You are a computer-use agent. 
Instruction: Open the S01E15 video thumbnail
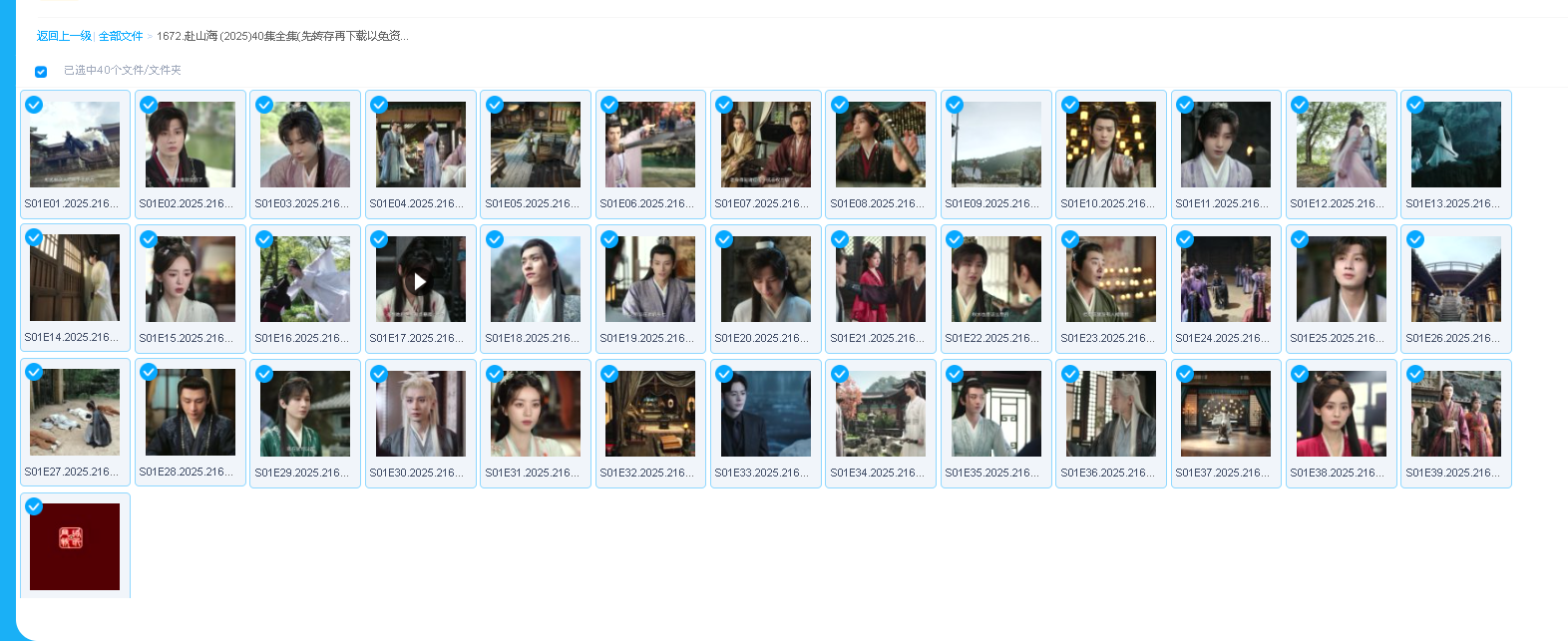(190, 279)
